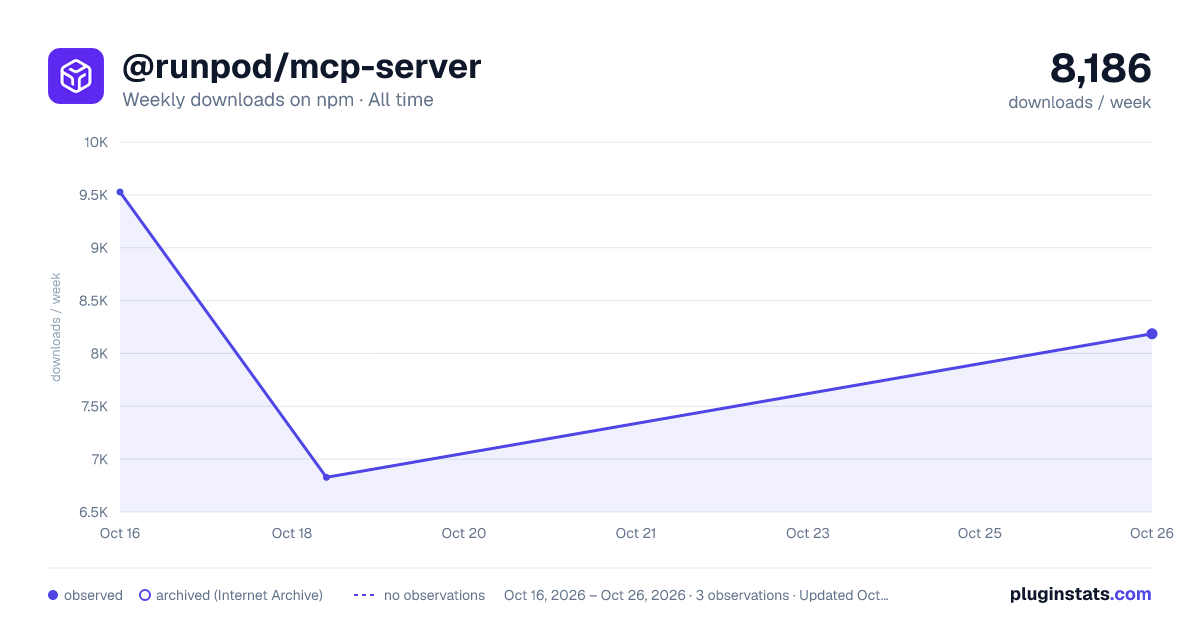Click the 7.5K y-axis label
Image resolution: width=1200 pixels, height=630 pixels.
coord(94,407)
